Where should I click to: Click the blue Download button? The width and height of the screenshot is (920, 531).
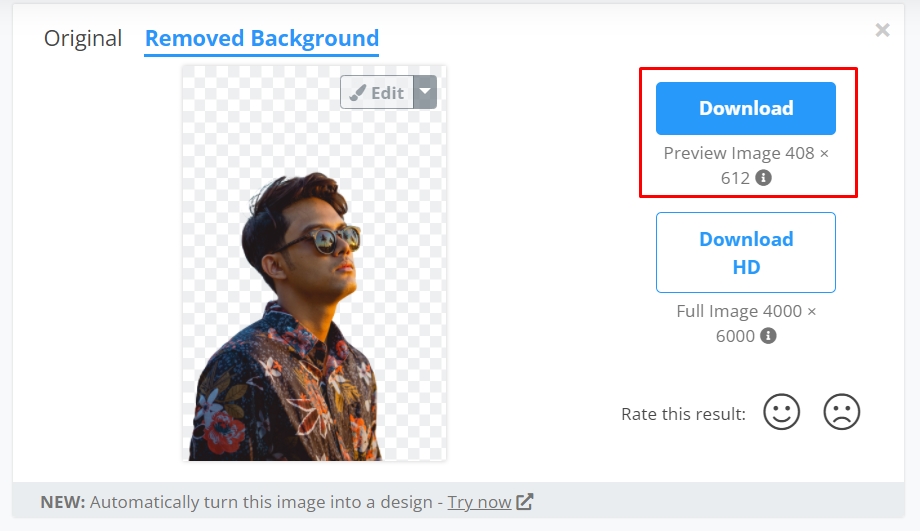pos(746,109)
